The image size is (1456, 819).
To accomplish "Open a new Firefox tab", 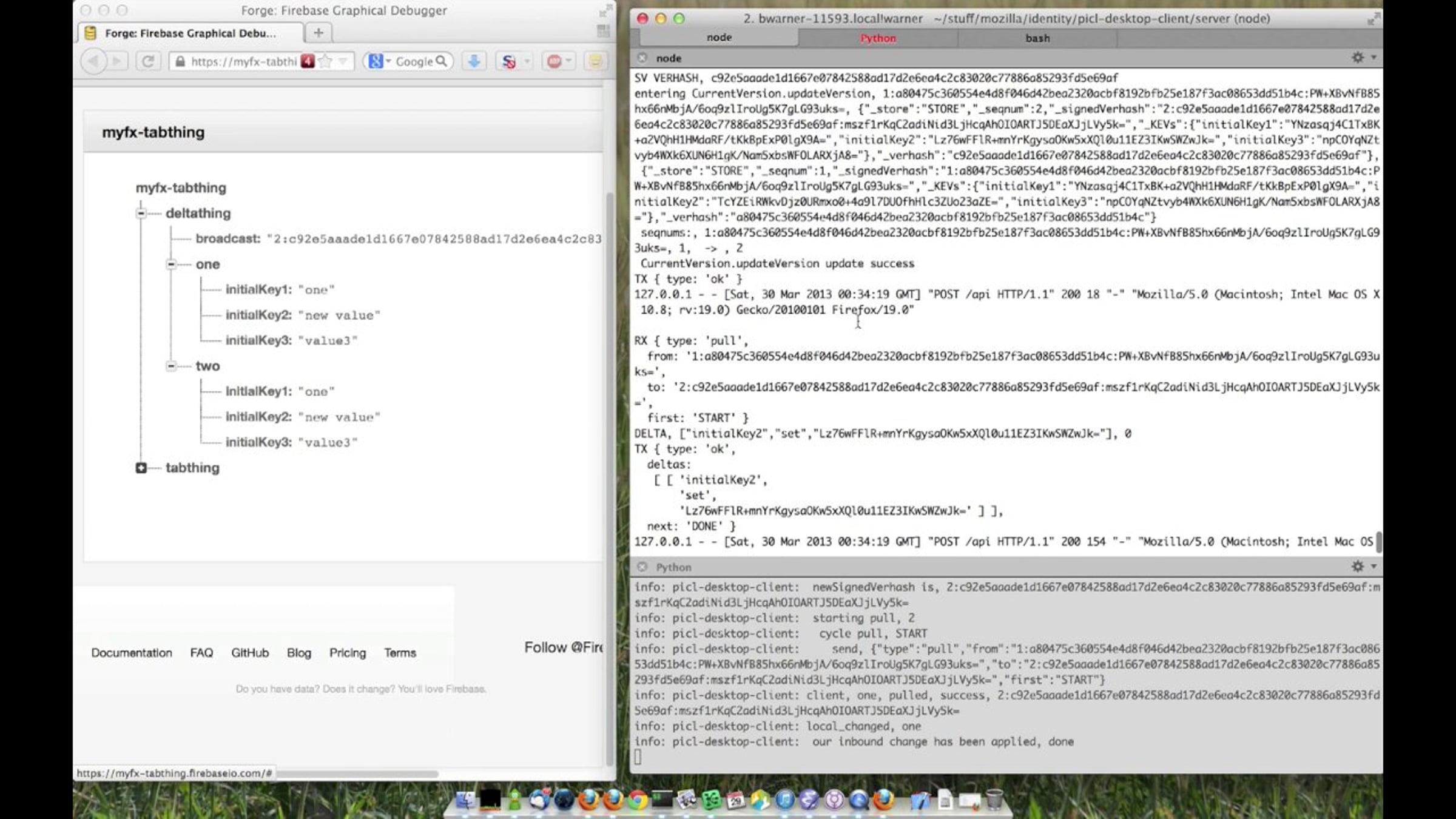I will [318, 33].
